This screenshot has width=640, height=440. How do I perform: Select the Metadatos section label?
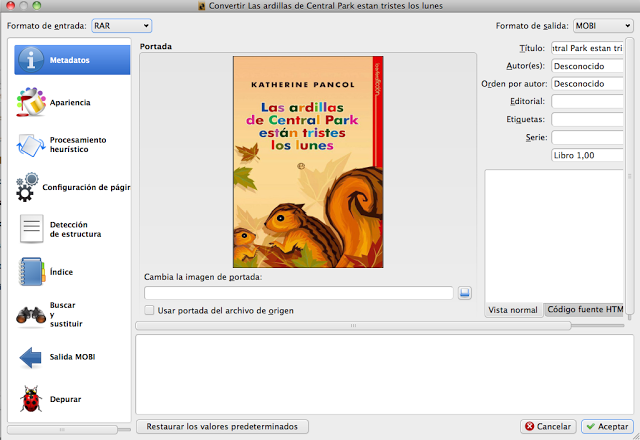[69, 60]
